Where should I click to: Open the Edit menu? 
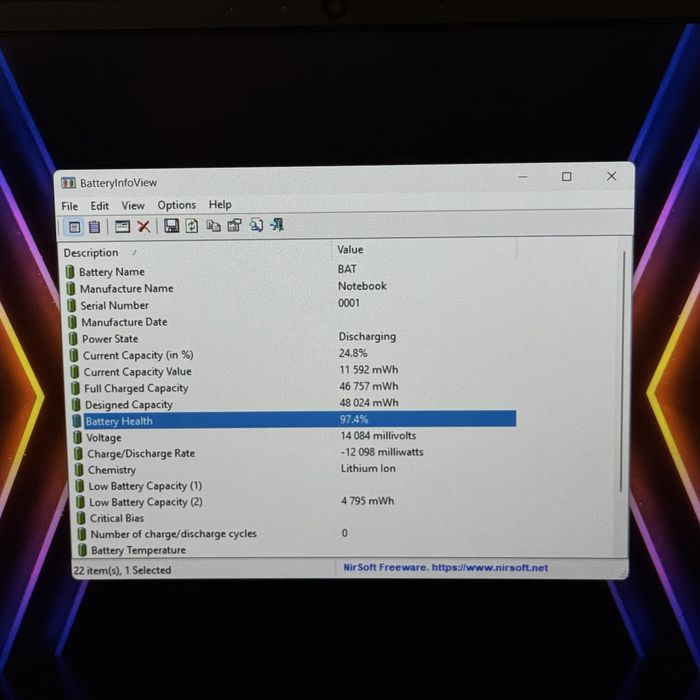coord(100,206)
